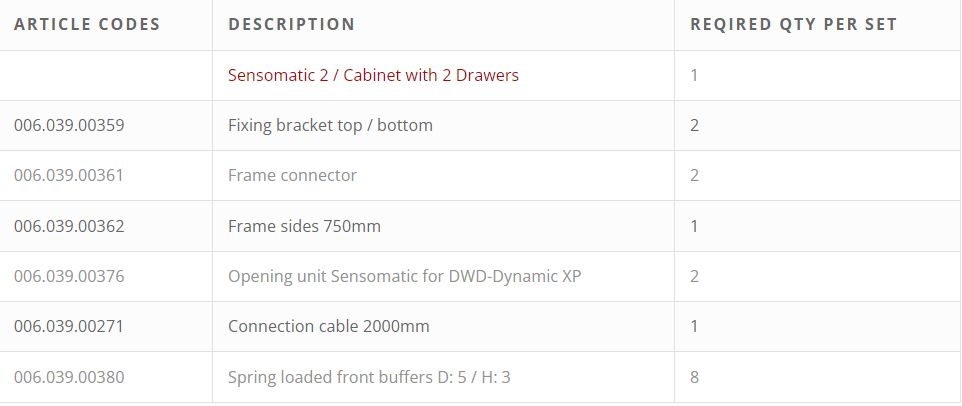This screenshot has height=406, width=962.
Task: Select article code 006.039.00361
Action: [69, 175]
